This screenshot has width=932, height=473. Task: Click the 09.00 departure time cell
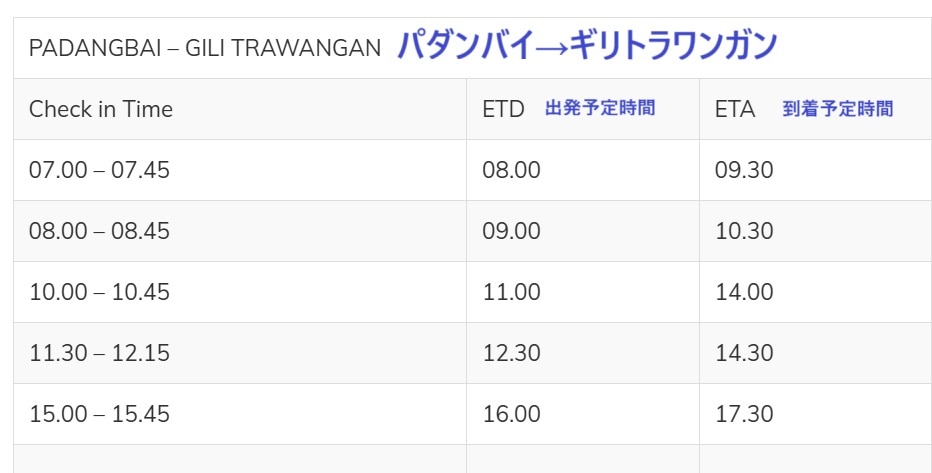511,231
